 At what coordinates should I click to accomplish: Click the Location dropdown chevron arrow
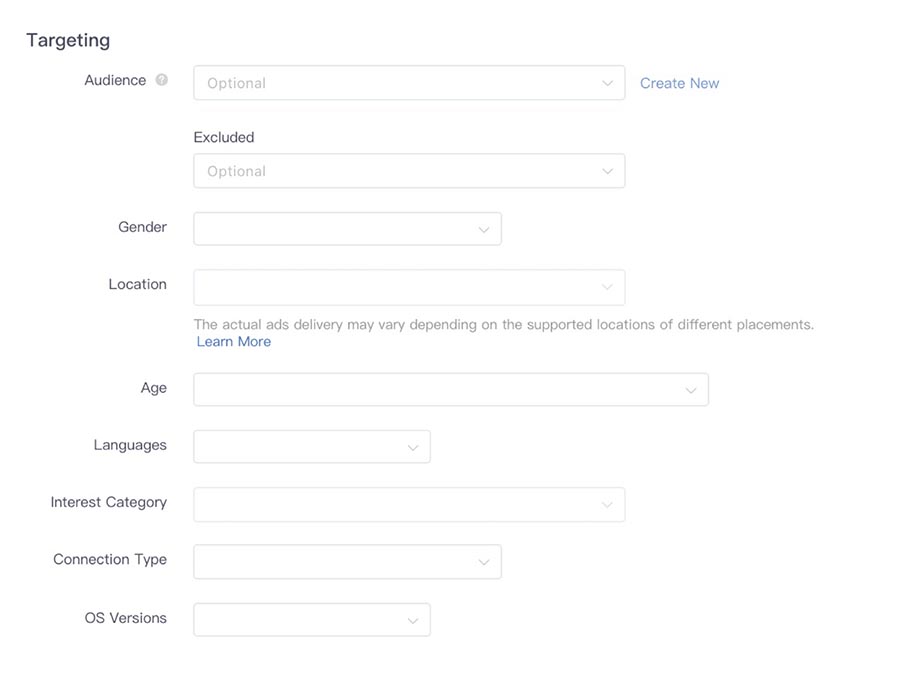tap(607, 287)
